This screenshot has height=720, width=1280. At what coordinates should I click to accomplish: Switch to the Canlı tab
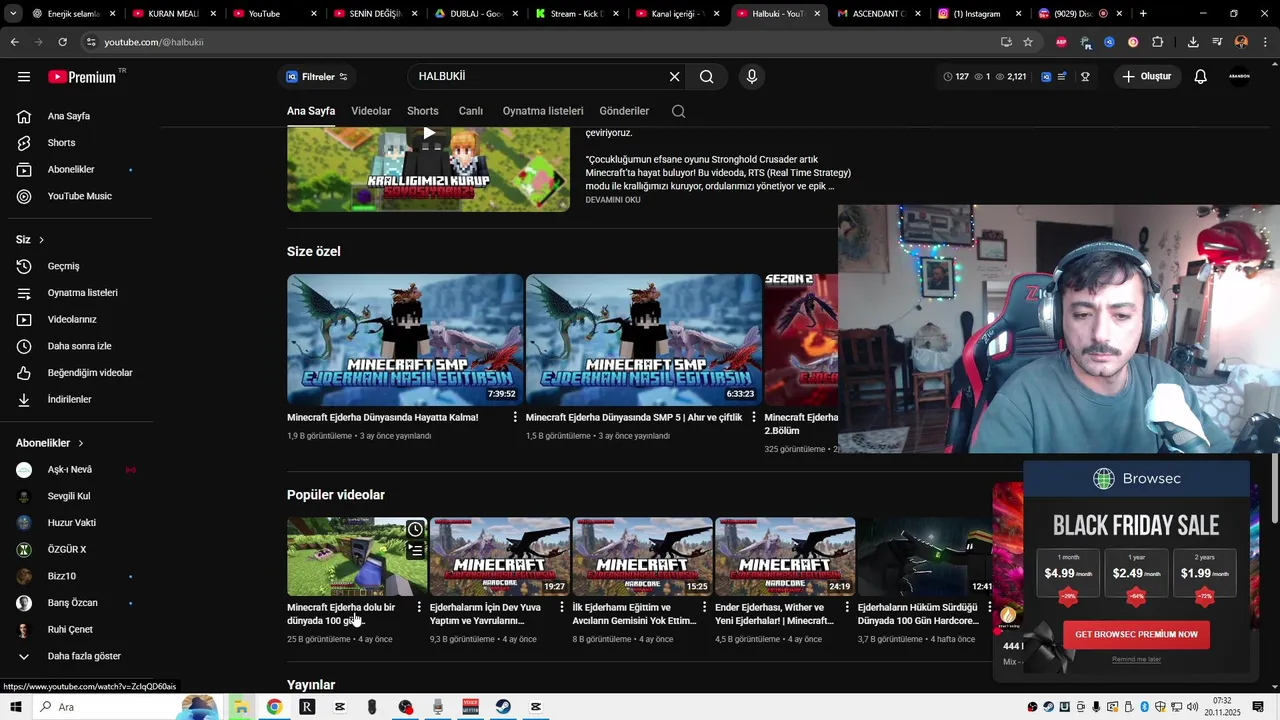[x=470, y=111]
